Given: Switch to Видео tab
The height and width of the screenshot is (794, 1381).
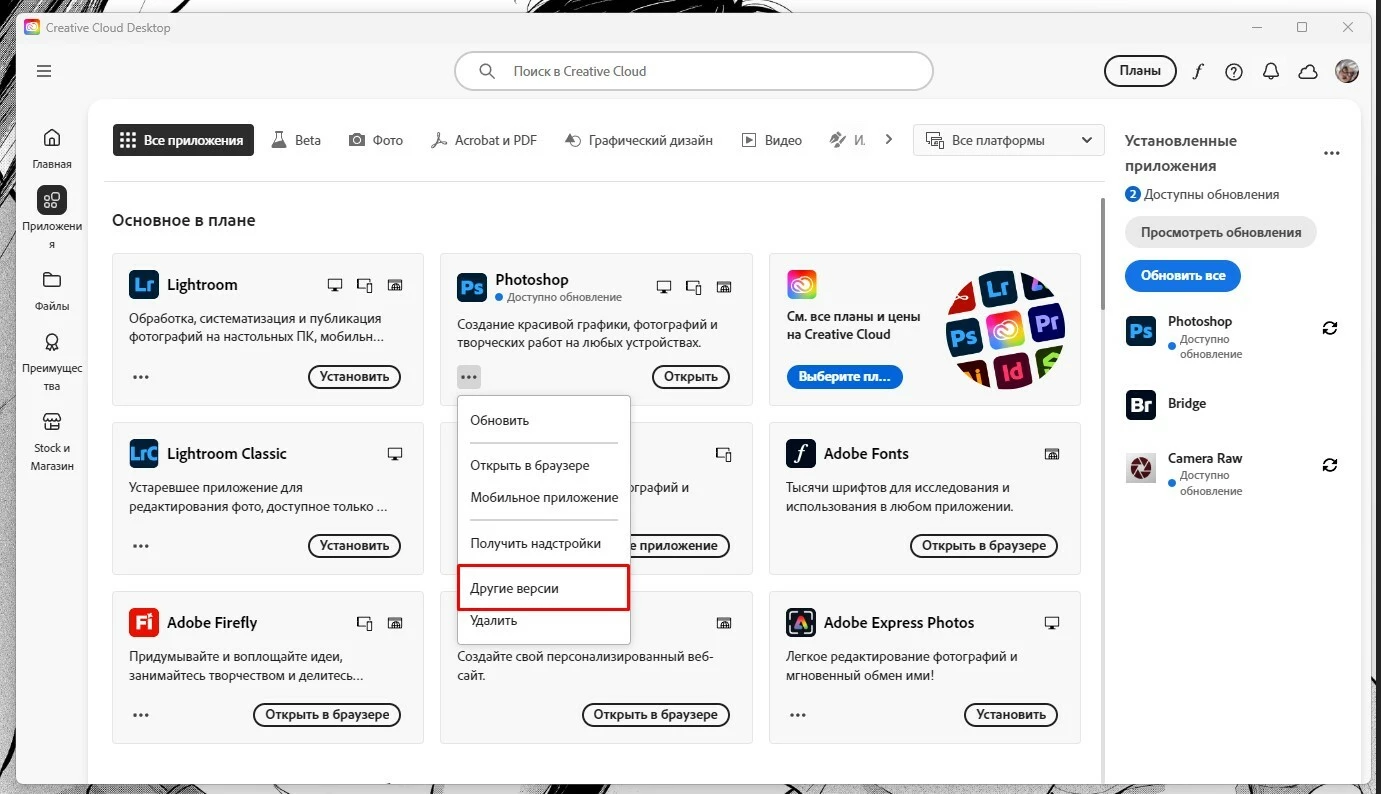Looking at the screenshot, I should coord(772,140).
